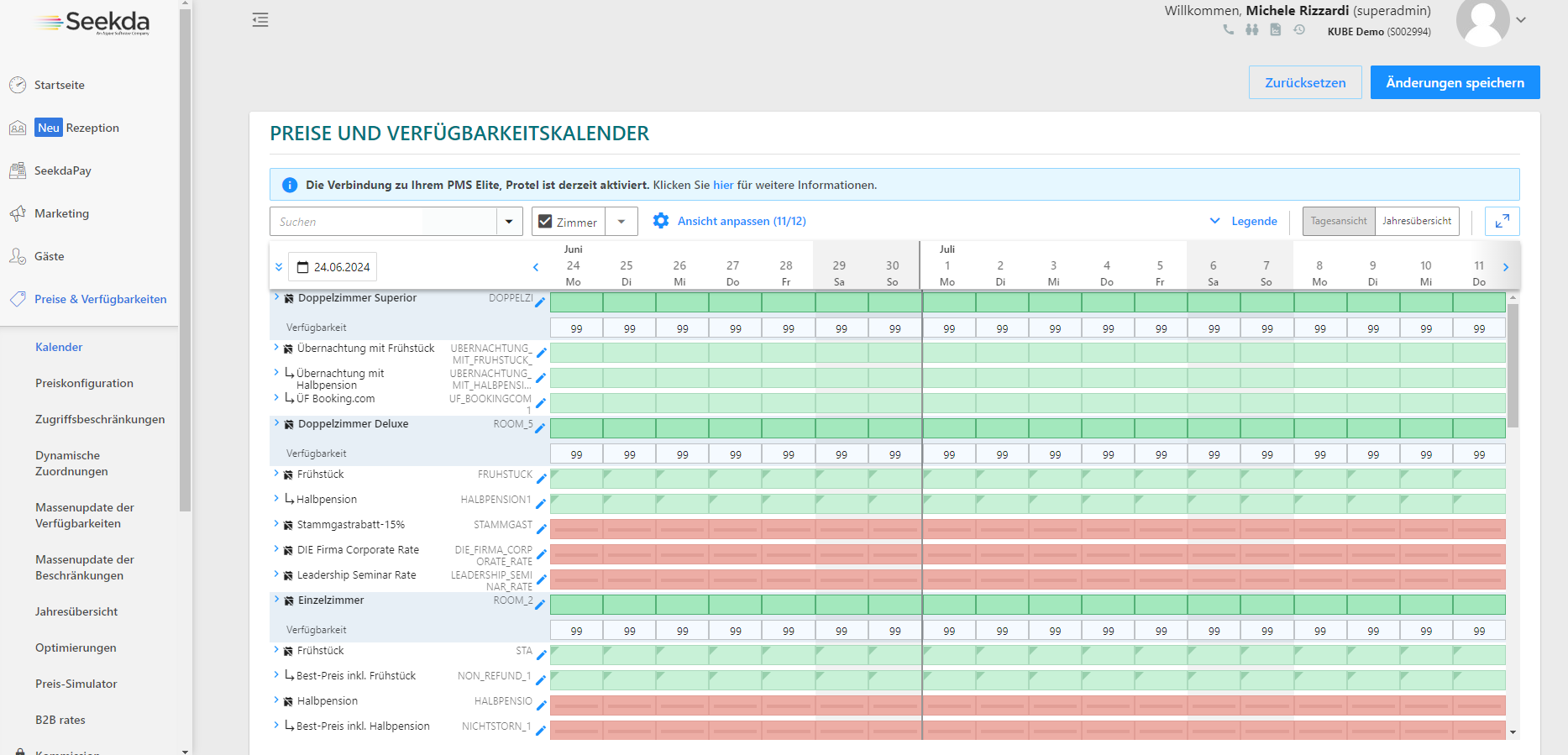The height and width of the screenshot is (755, 1568).
Task: Click pencil icon next to Stammgastrabatt-15%
Action: pos(541,528)
